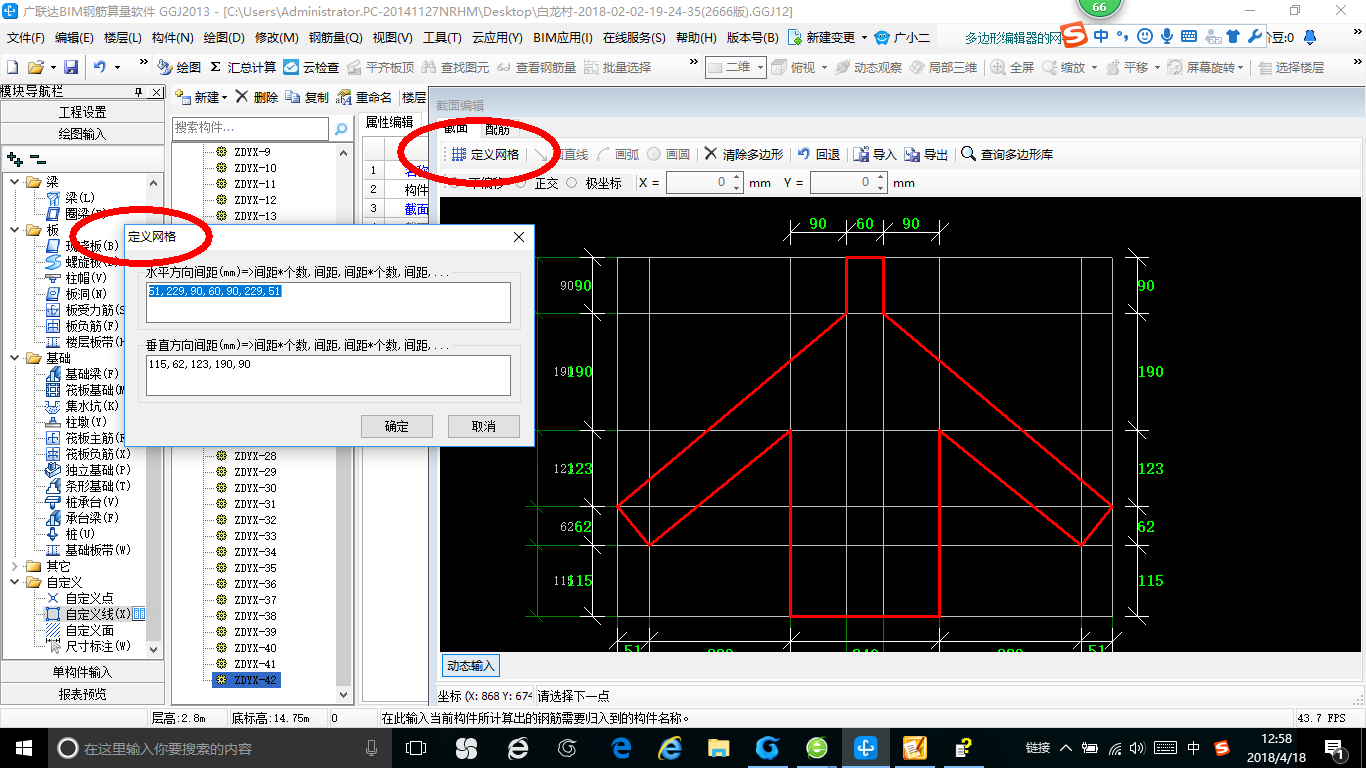Click 全屏 fullscreen icon in view toolbar
The height and width of the screenshot is (768, 1366).
click(x=1012, y=67)
